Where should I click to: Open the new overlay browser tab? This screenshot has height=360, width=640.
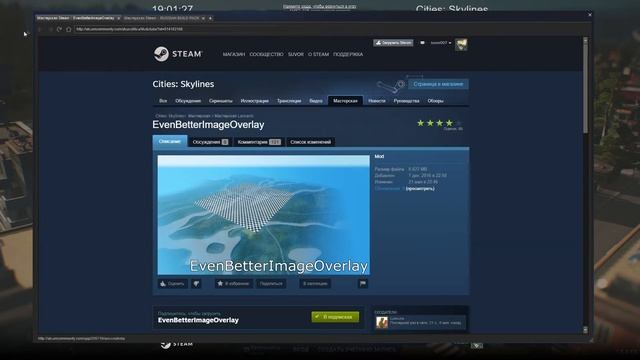[210, 18]
